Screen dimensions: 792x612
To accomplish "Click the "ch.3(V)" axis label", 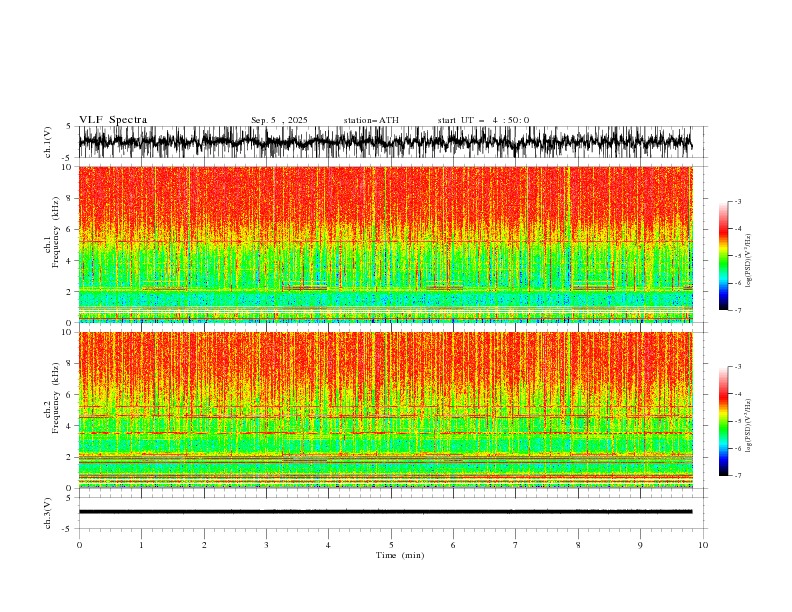I will 48,513.
